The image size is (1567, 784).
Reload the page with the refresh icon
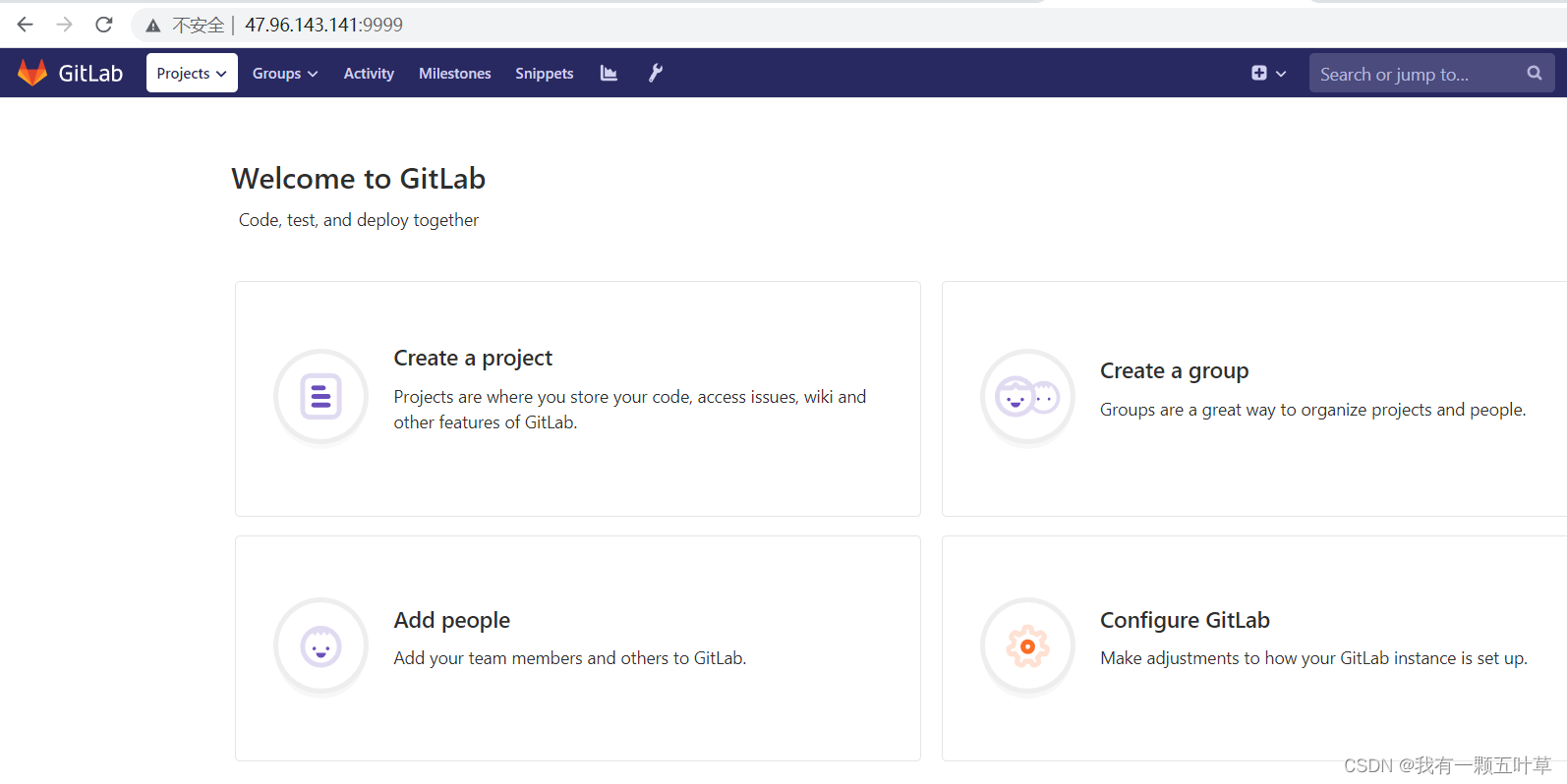click(x=104, y=25)
